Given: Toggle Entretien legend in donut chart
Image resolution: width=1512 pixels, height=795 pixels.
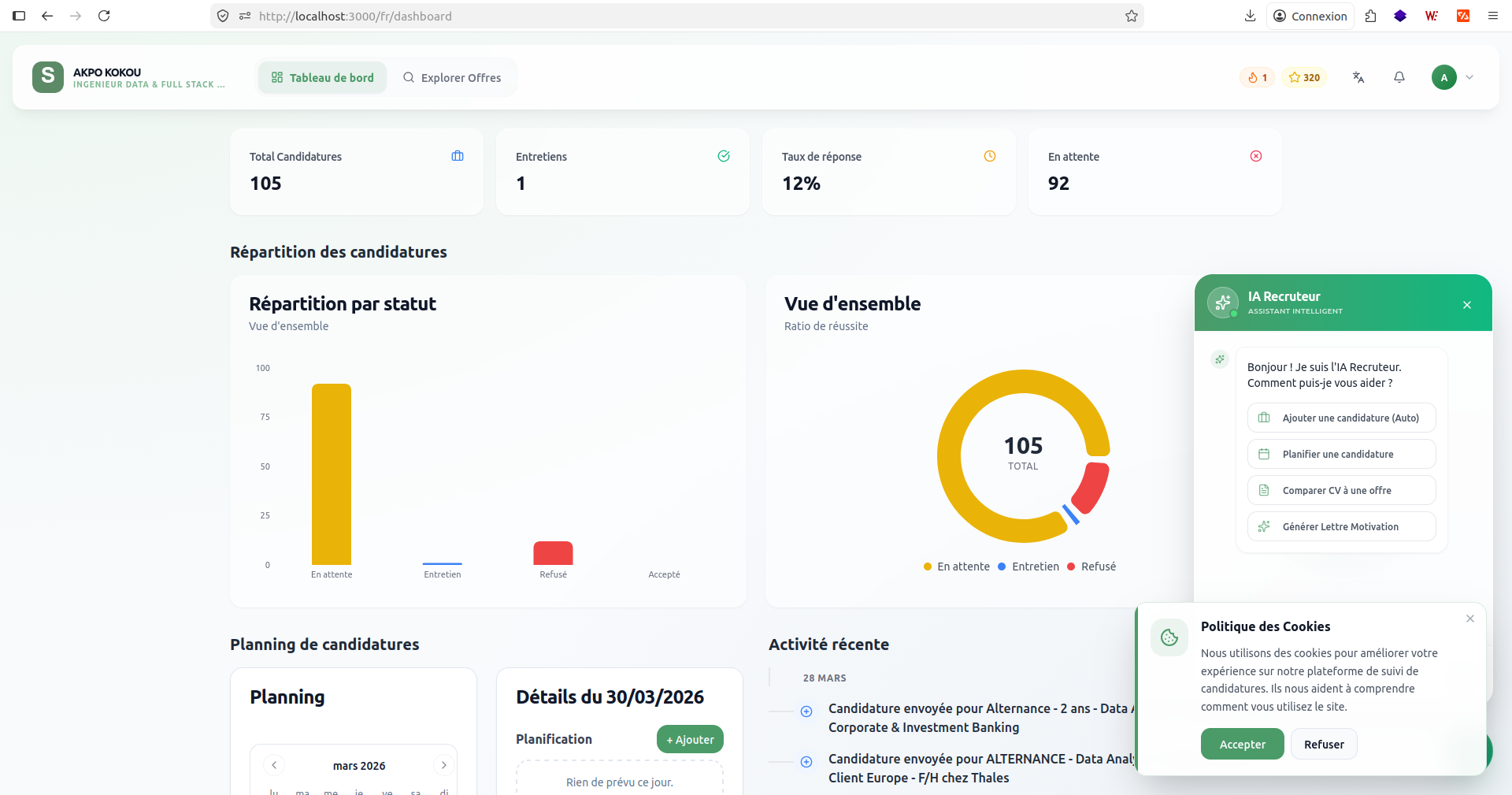Looking at the screenshot, I should tap(1028, 567).
